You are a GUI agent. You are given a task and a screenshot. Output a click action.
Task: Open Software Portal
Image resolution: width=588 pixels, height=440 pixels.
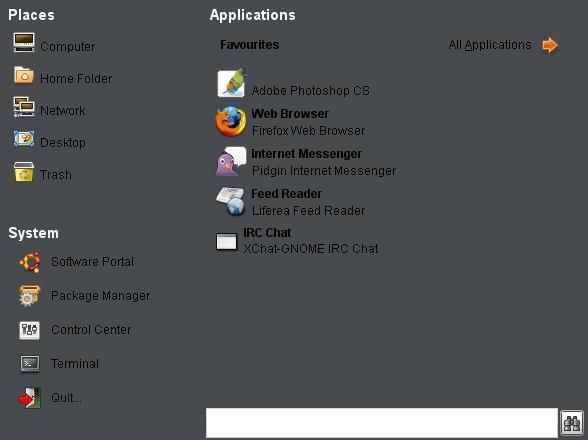[92, 261]
